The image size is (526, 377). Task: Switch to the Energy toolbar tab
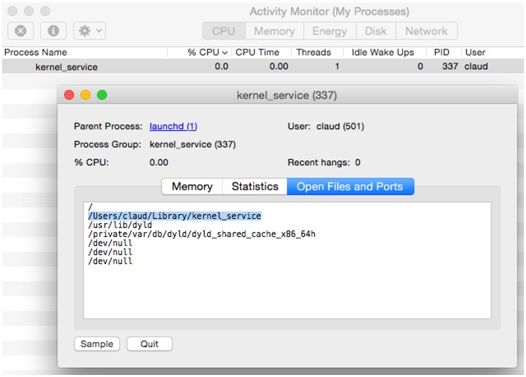pos(329,31)
